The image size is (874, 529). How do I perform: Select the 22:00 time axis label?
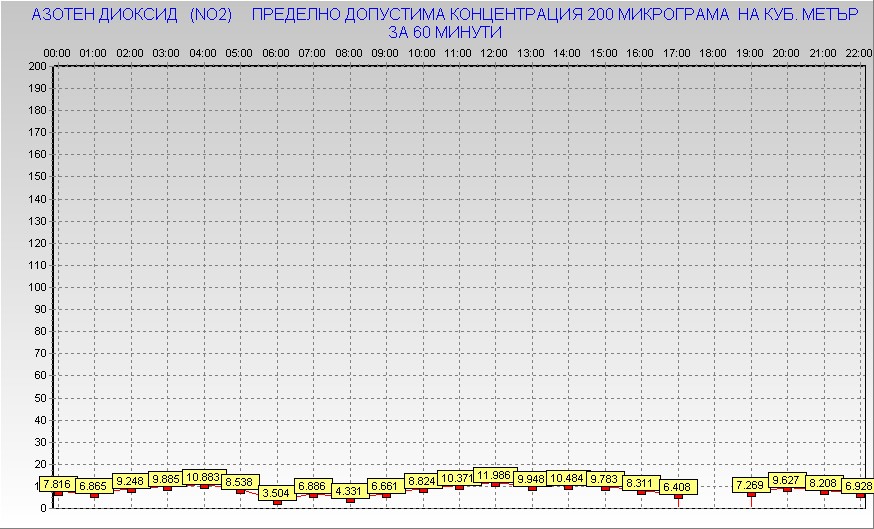pyautogui.click(x=858, y=52)
